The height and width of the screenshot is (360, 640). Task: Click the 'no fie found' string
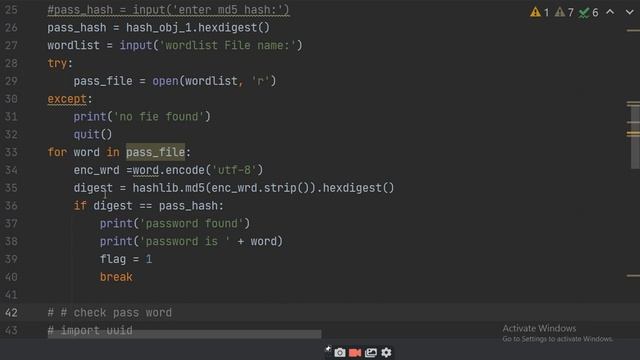[x=158, y=117]
